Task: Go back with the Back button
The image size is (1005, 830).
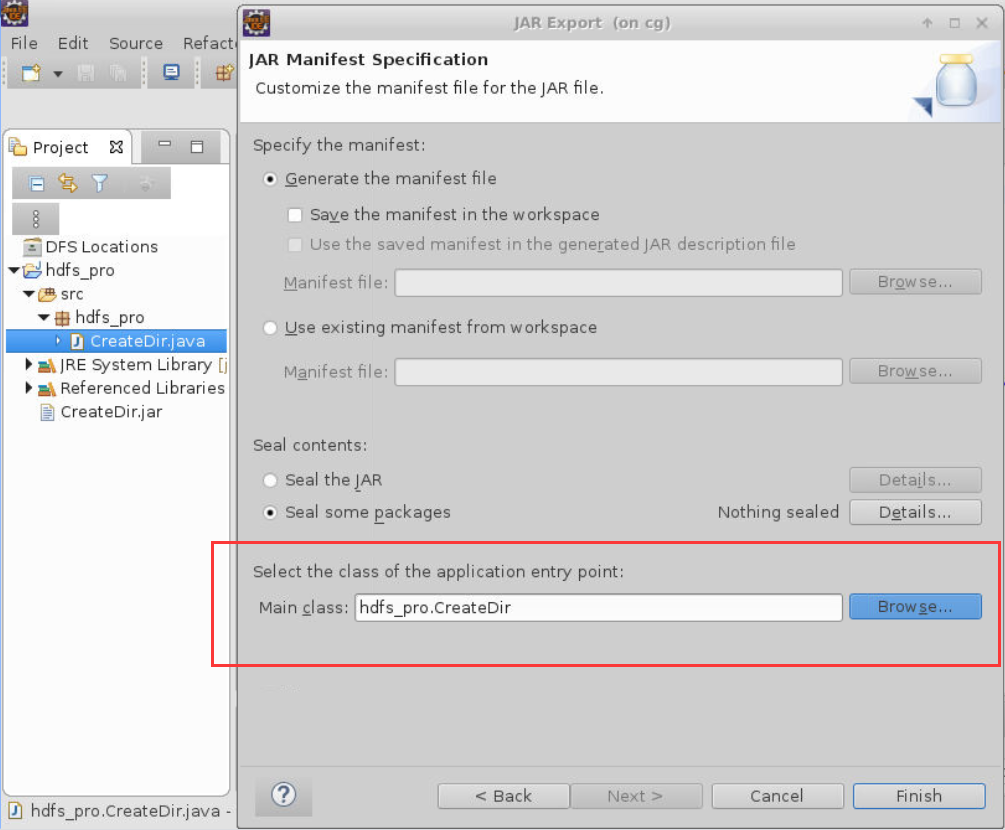Action: (503, 796)
